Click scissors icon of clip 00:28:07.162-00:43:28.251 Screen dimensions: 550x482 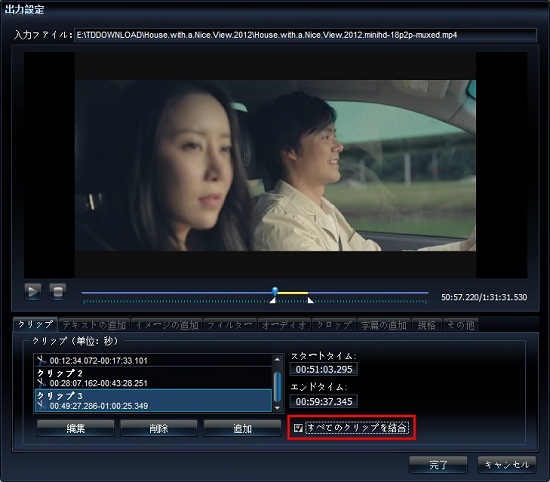coord(42,383)
